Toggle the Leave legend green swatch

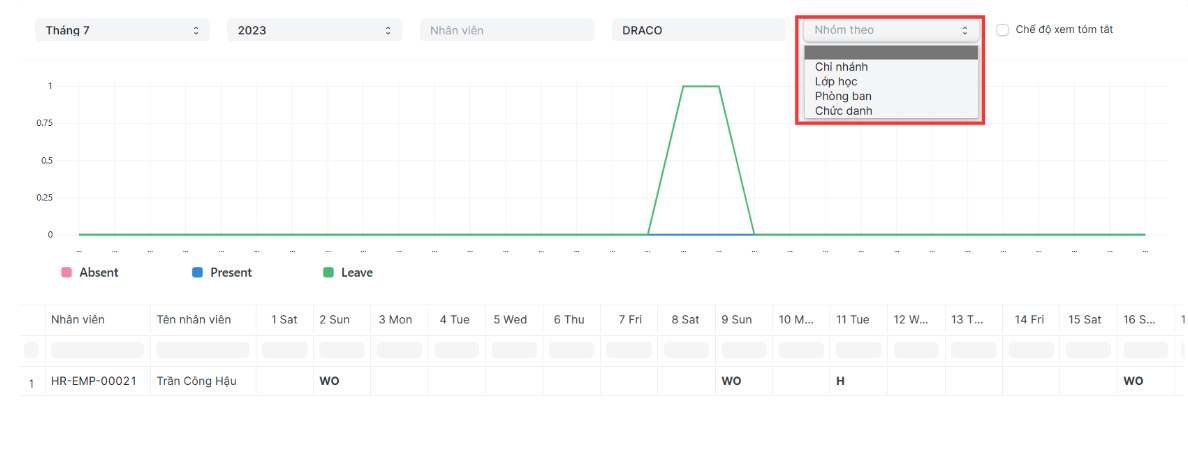(329, 273)
